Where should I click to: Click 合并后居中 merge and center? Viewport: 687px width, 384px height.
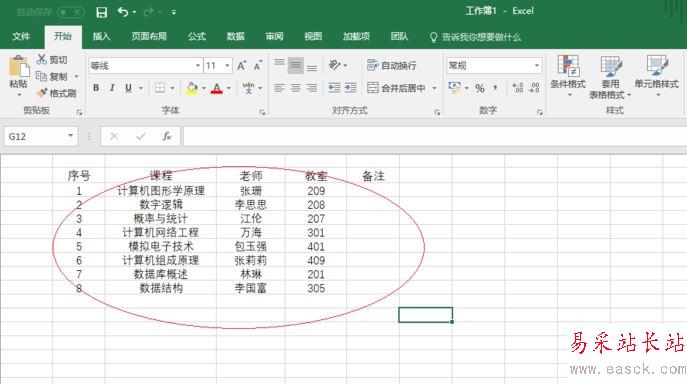pos(397,88)
